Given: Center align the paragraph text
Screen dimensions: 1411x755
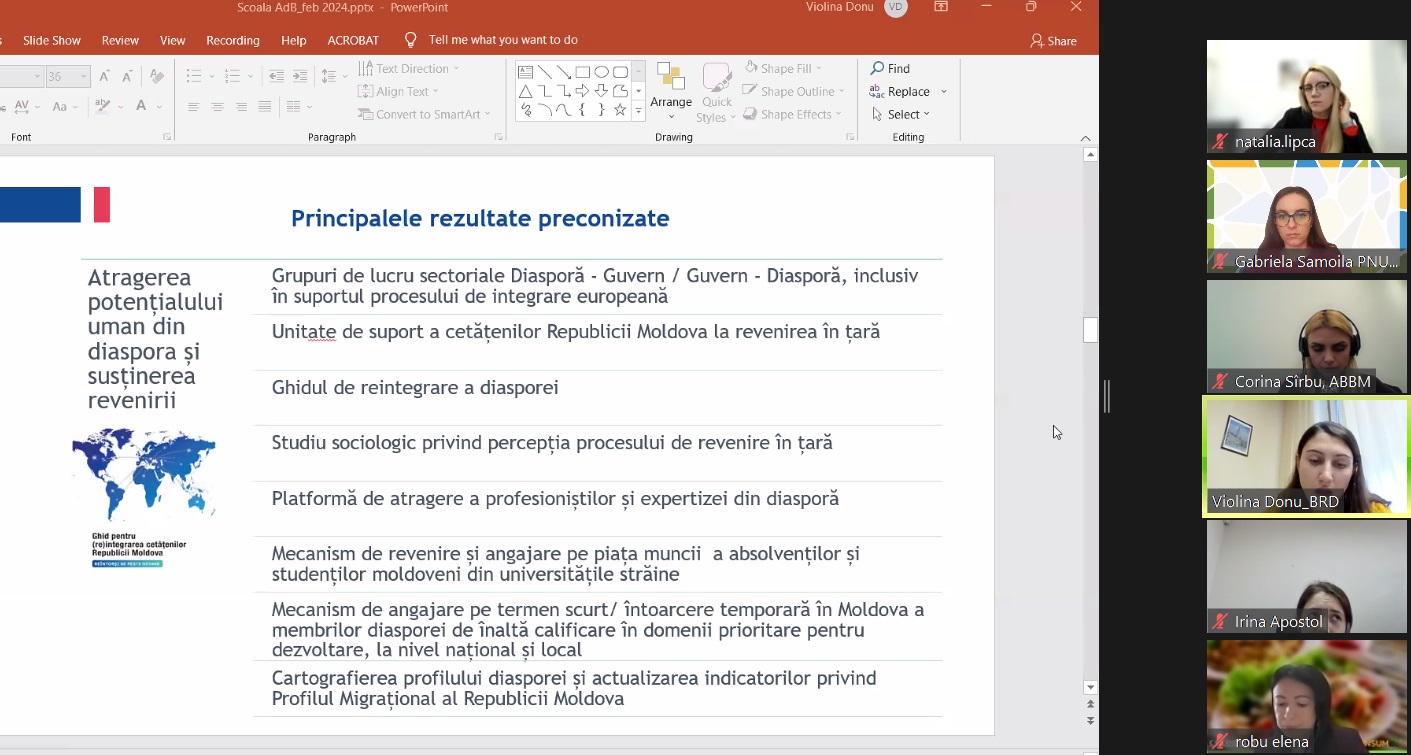Looking at the screenshot, I should point(217,107).
